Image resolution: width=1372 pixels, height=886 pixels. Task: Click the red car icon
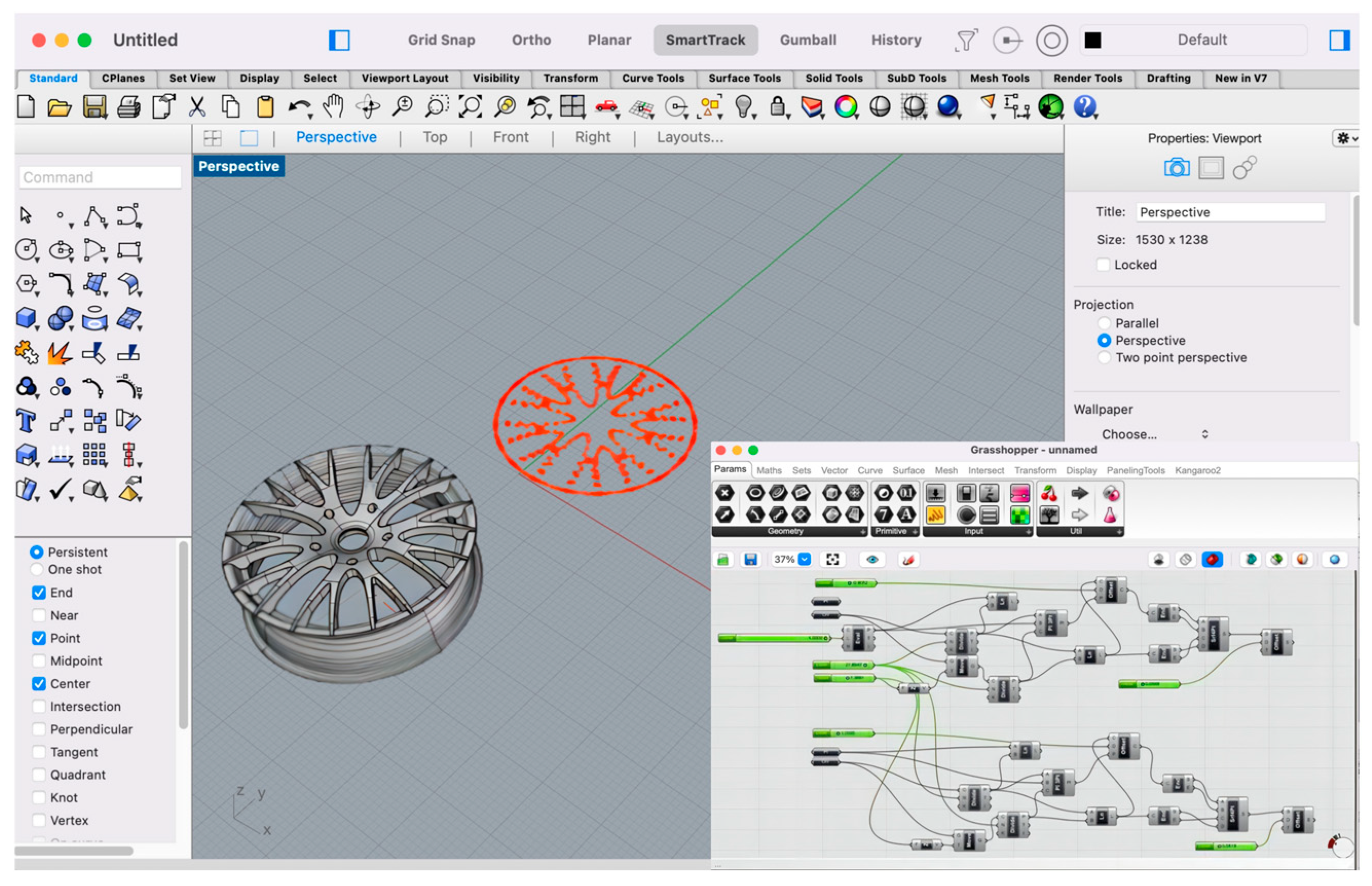[x=606, y=107]
